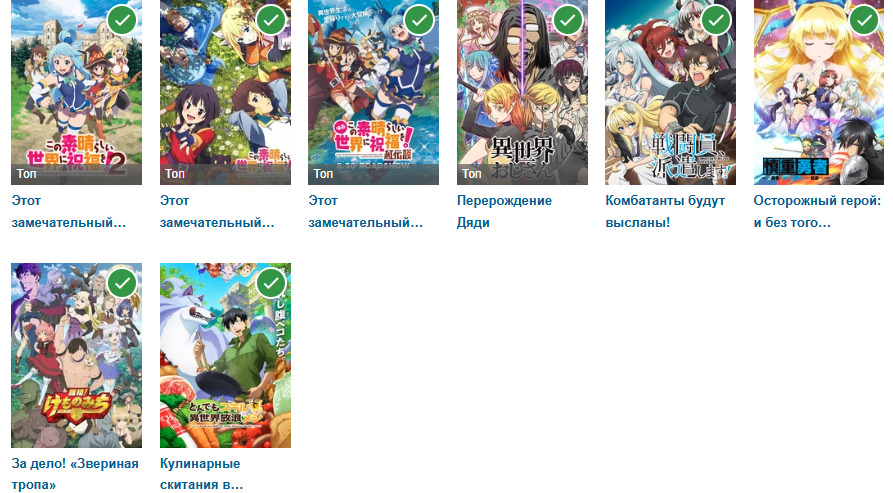The width and height of the screenshot is (893, 493).
Task: Click the wolf and cook poster thumbnail
Action: [226, 355]
